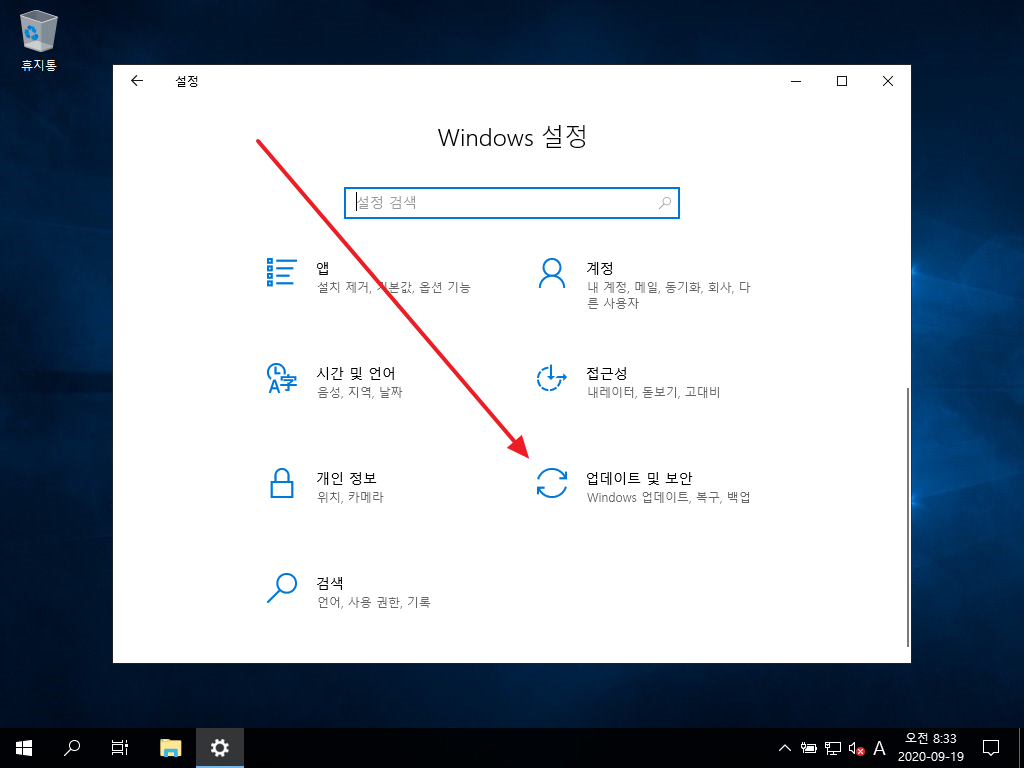Go back using the arrow in title bar
This screenshot has width=1024, height=768.
(x=136, y=80)
